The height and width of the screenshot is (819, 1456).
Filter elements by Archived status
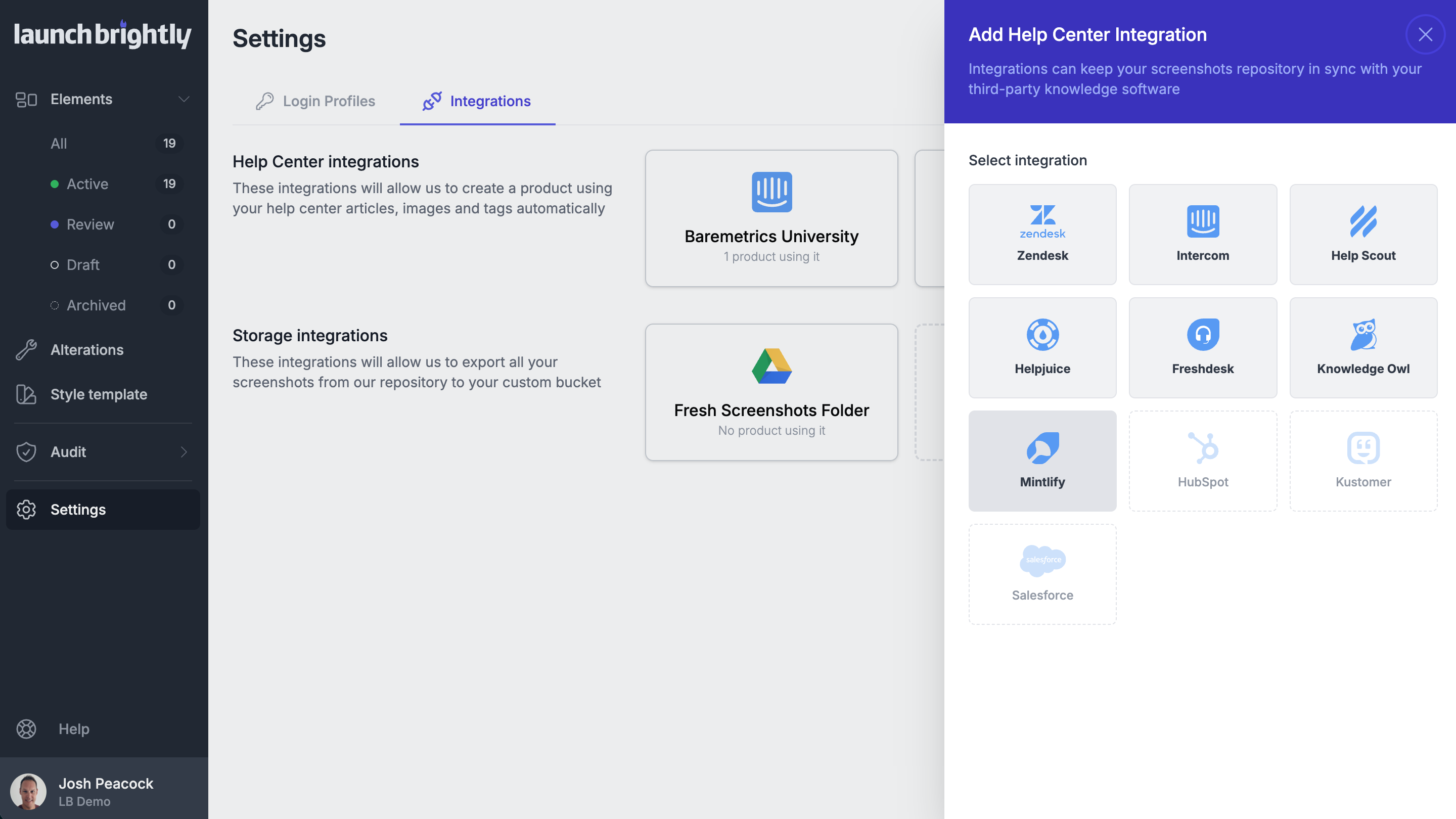96,305
